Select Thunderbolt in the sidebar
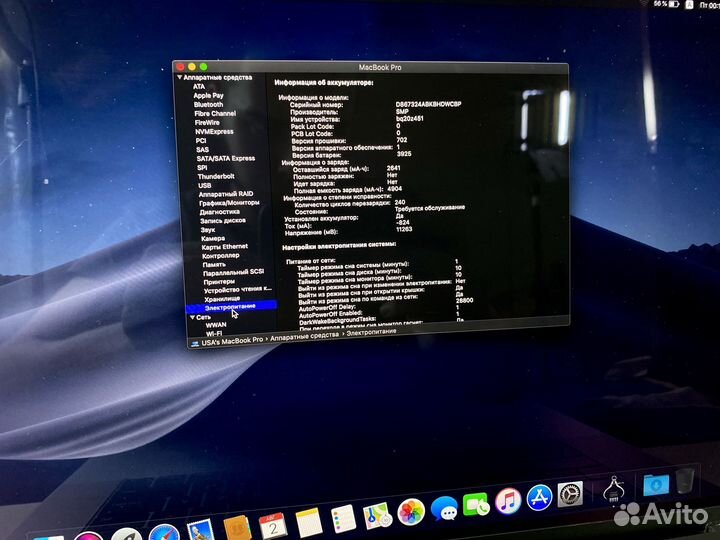Image resolution: width=720 pixels, height=540 pixels. (x=216, y=176)
